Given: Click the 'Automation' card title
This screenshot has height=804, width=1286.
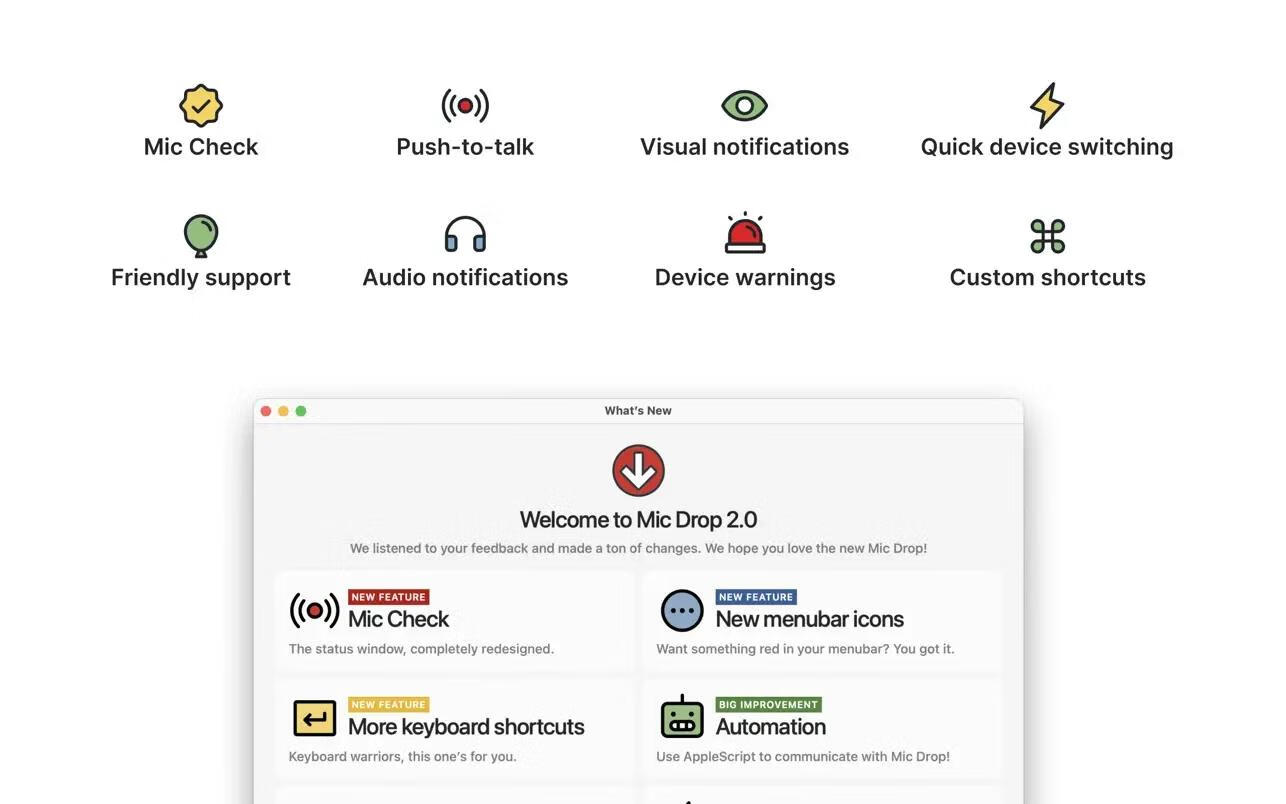Looking at the screenshot, I should point(770,727).
